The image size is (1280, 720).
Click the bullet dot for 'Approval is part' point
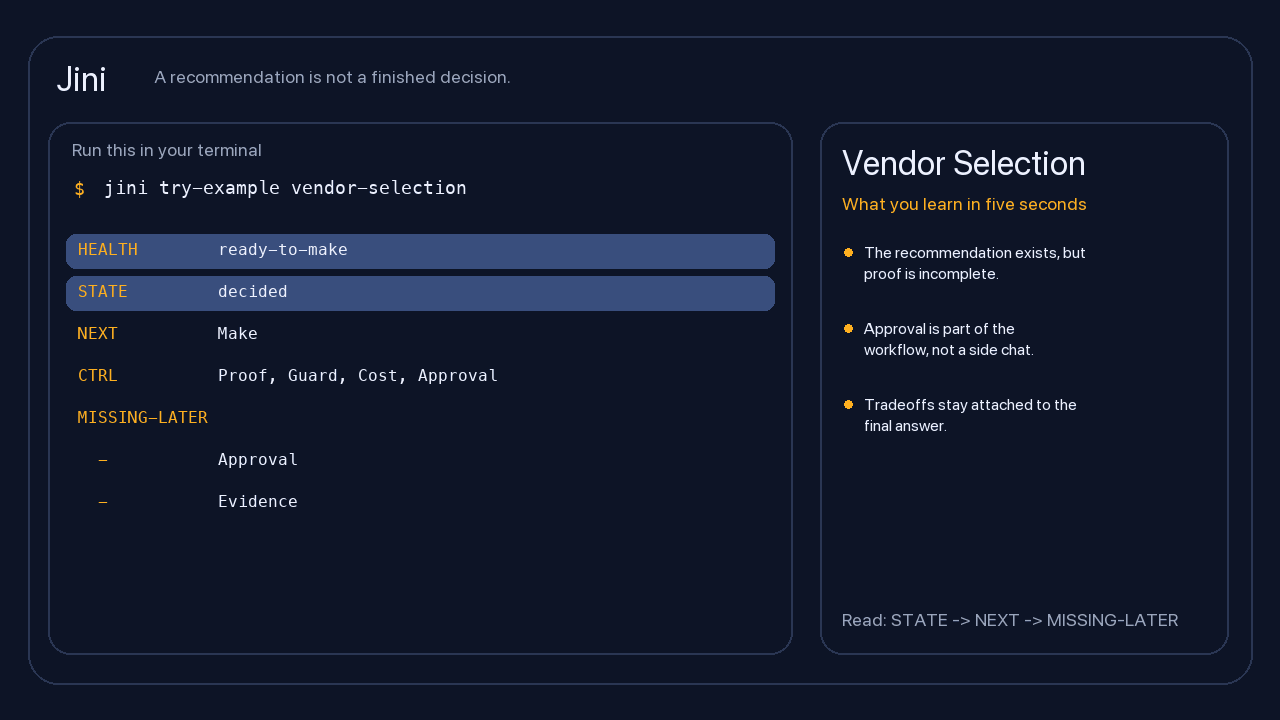tap(848, 328)
